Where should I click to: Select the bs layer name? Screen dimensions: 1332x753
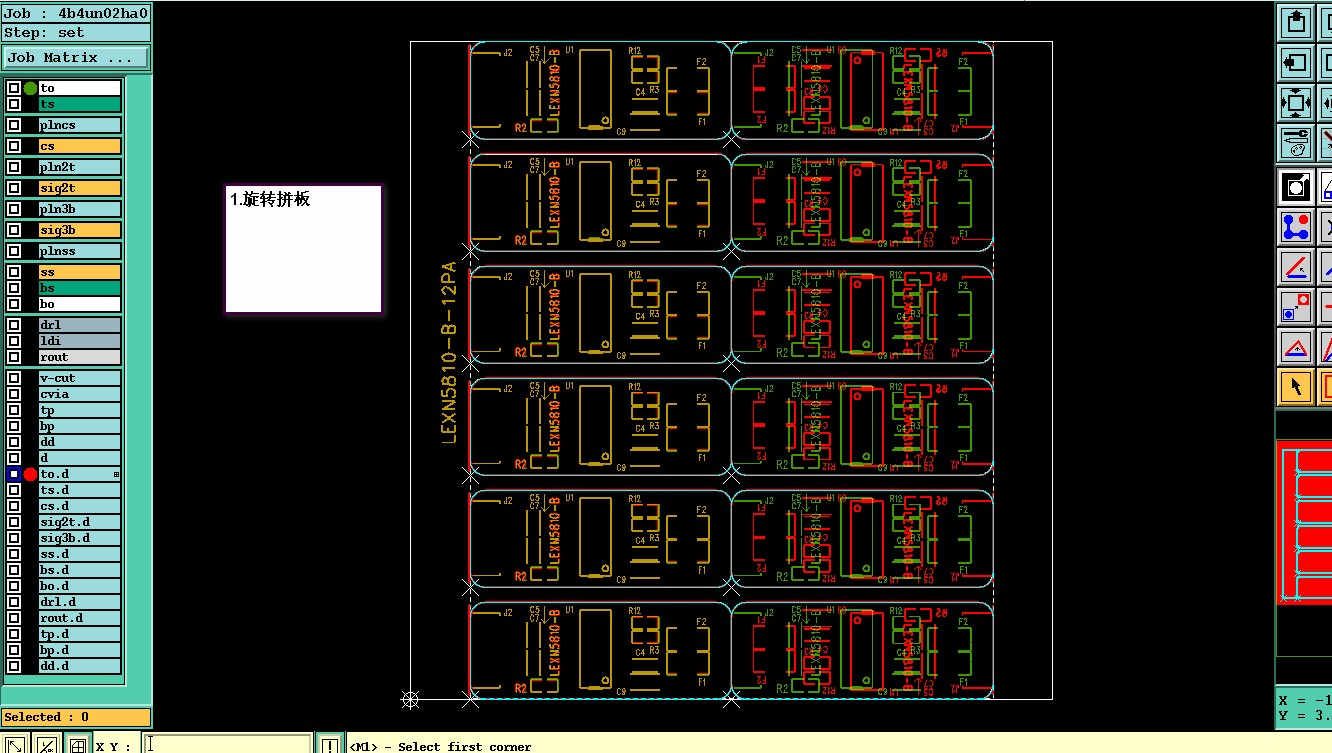pyautogui.click(x=80, y=288)
